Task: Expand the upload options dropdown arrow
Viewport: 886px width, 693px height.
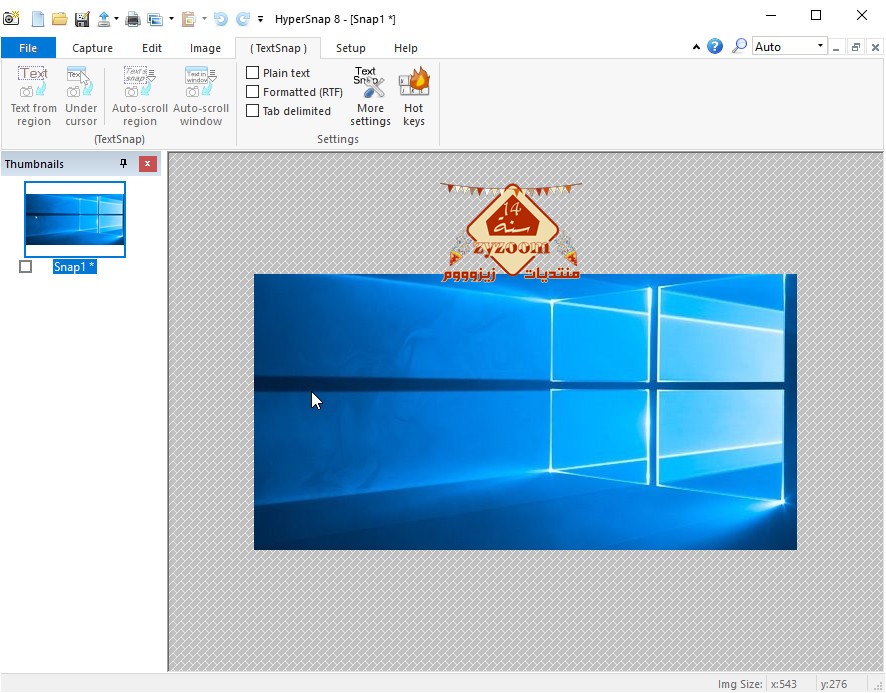Action: pyautogui.click(x=116, y=19)
